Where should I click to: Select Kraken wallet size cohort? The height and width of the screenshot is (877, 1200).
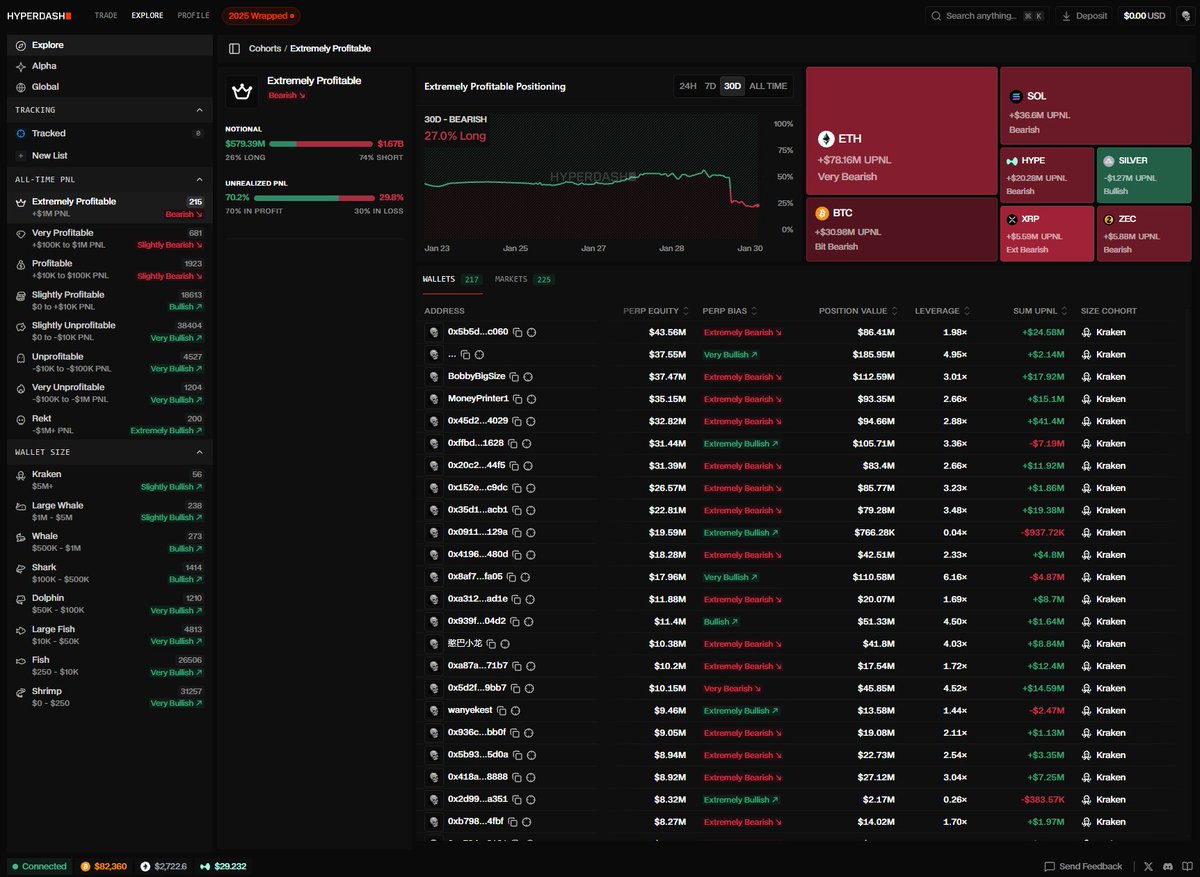(x=108, y=480)
